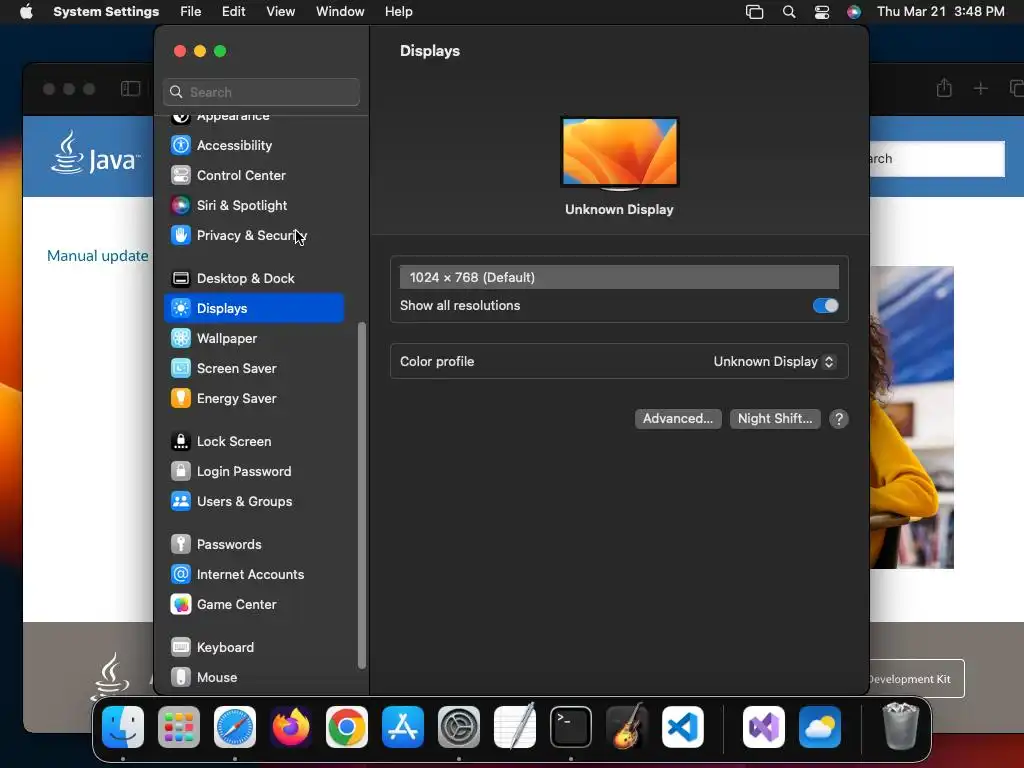
Task: Open Keyboard settings
Action: point(254,648)
